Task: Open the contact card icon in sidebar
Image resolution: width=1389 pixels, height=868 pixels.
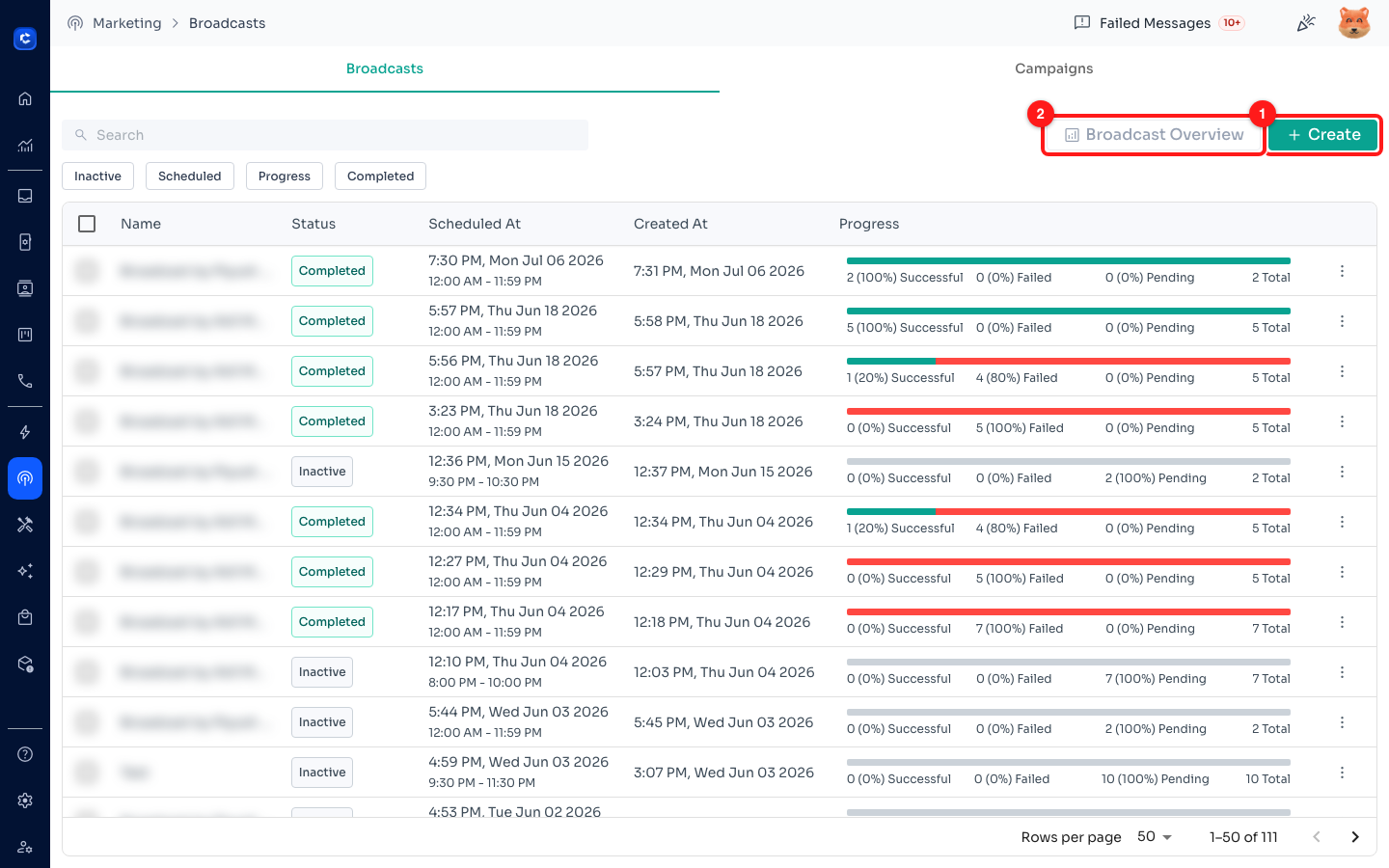Action: click(x=25, y=288)
